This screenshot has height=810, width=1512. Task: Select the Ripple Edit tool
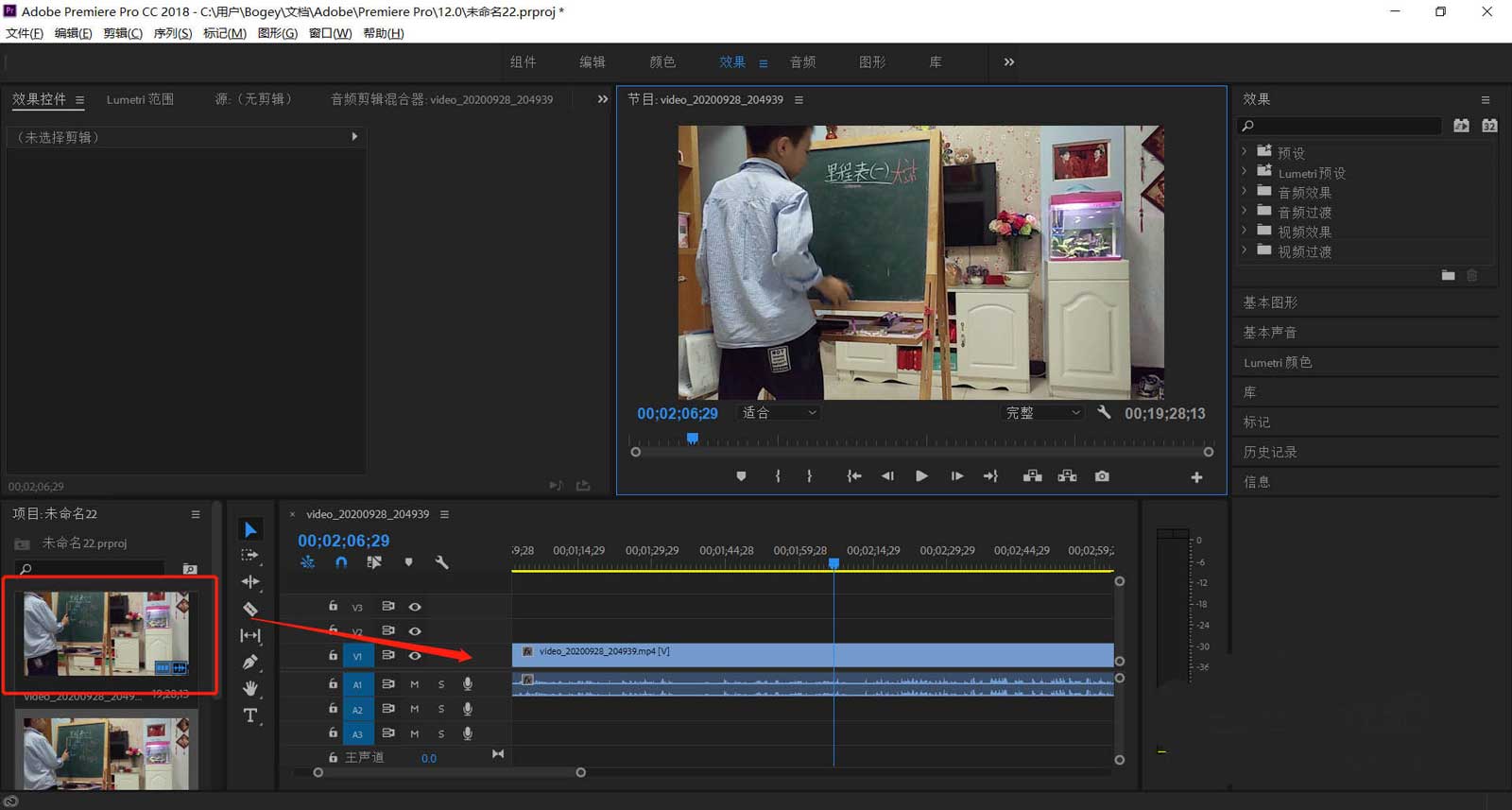(x=250, y=582)
